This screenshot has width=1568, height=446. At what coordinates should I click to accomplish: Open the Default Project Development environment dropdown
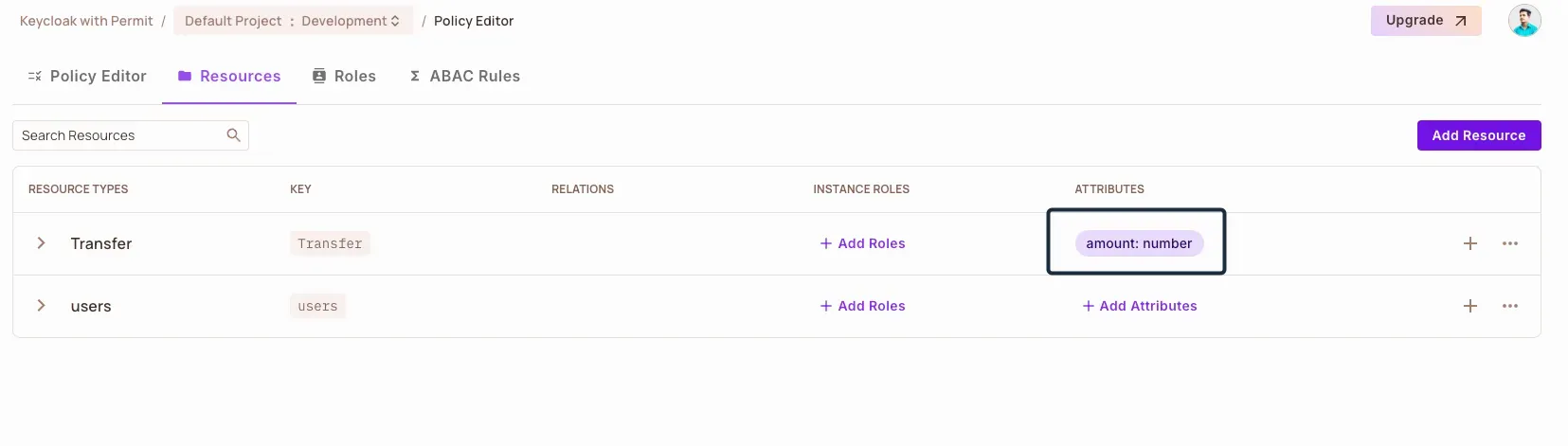292,21
